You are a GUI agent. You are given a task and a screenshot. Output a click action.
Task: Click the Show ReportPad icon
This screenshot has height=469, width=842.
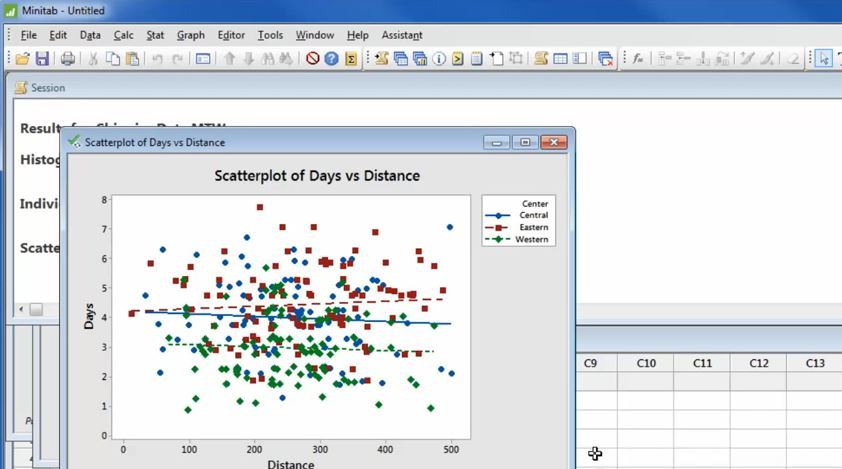click(477, 58)
